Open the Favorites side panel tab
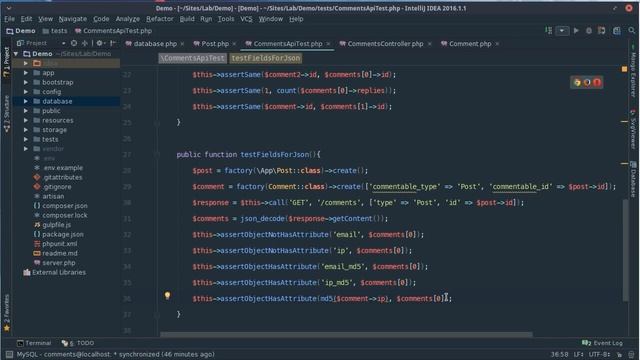The height and width of the screenshot is (360, 640). (7, 312)
